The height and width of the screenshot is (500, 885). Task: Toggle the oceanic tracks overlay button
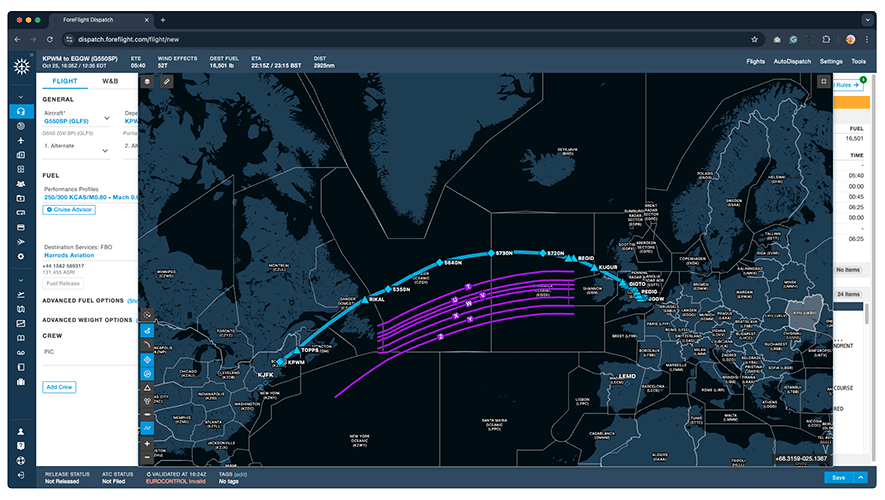pos(147,428)
